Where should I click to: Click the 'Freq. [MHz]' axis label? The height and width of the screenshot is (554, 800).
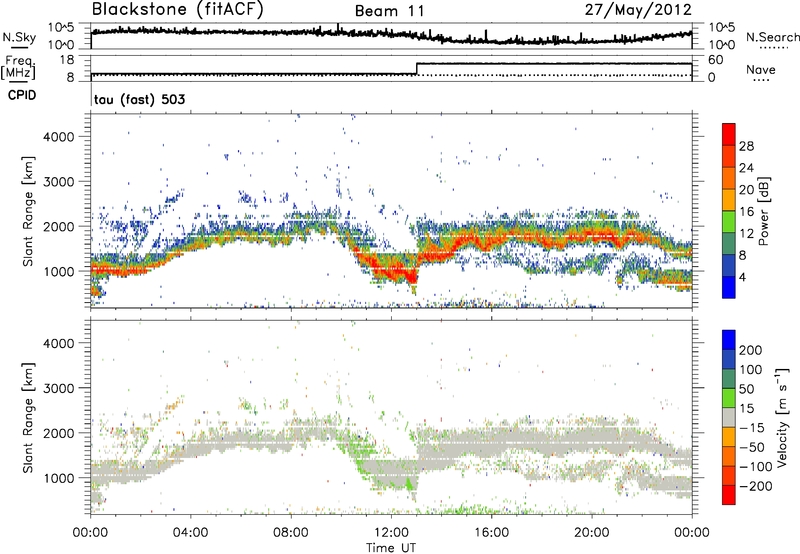[x=19, y=68]
